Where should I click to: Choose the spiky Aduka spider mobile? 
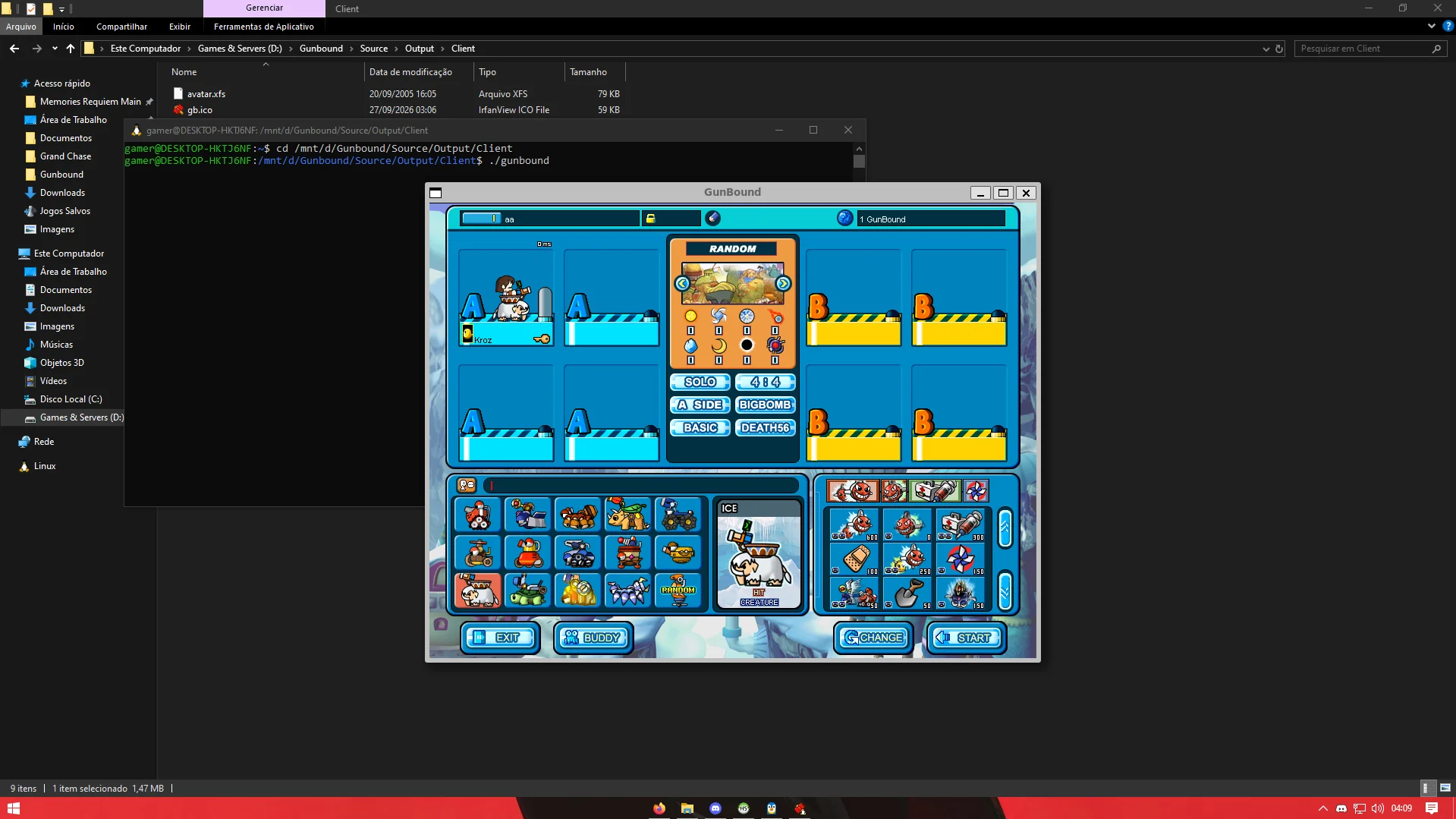tap(628, 590)
